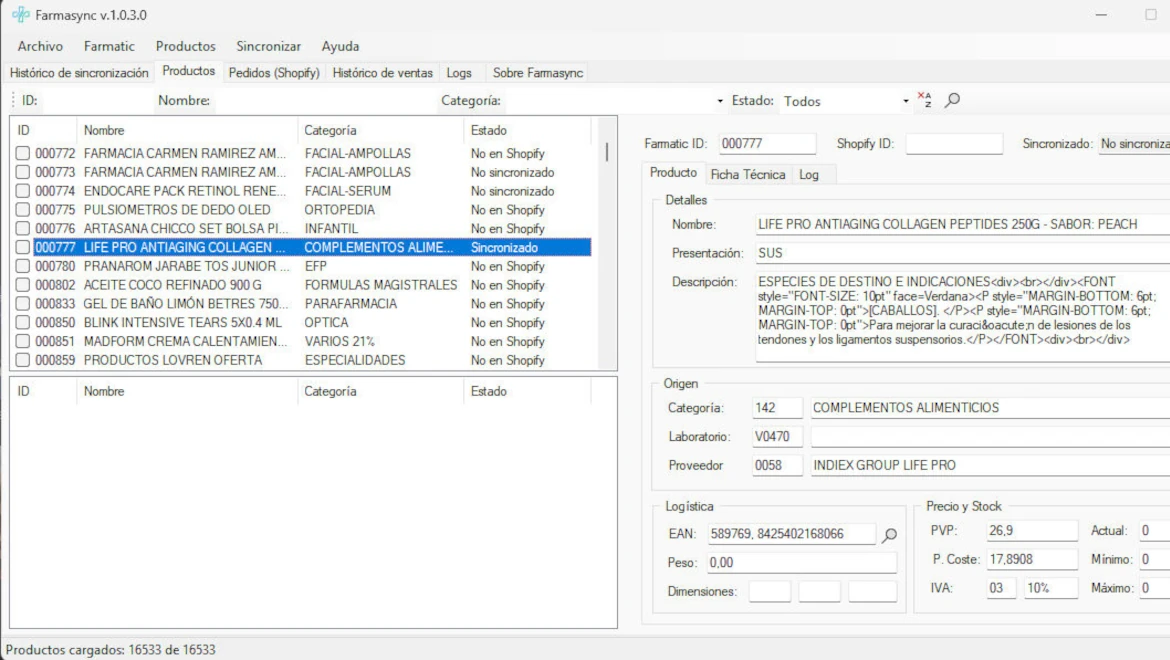
Task: Click the ID filter input field
Action: coord(96,101)
